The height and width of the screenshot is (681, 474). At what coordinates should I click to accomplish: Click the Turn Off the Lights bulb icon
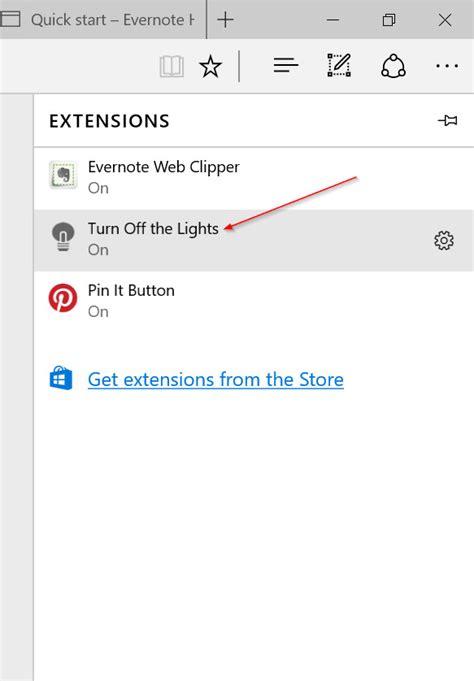point(63,237)
